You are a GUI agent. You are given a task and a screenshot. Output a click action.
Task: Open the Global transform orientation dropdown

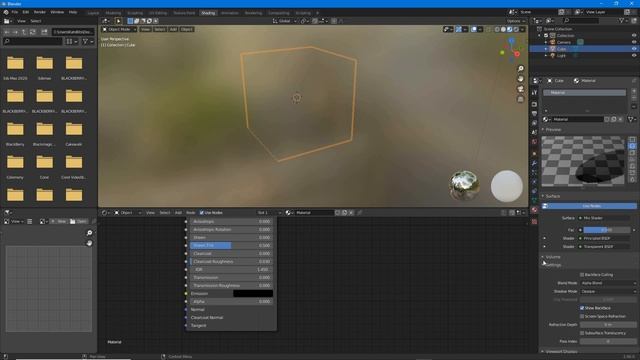(x=284, y=21)
